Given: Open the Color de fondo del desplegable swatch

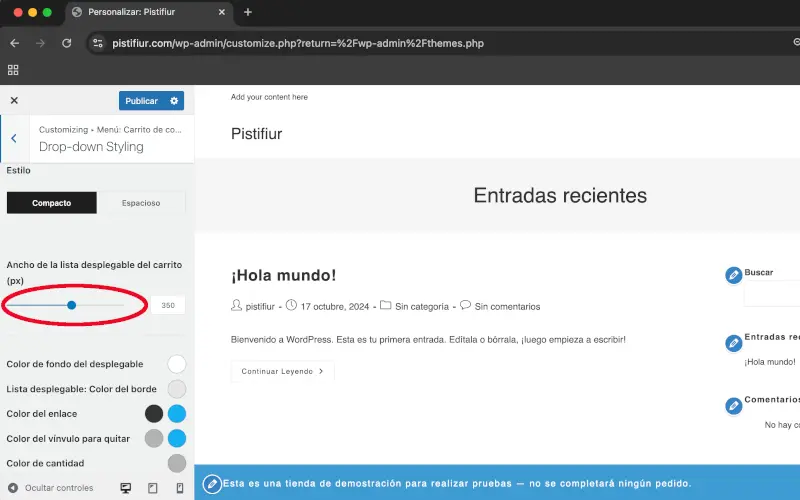Looking at the screenshot, I should tap(177, 364).
